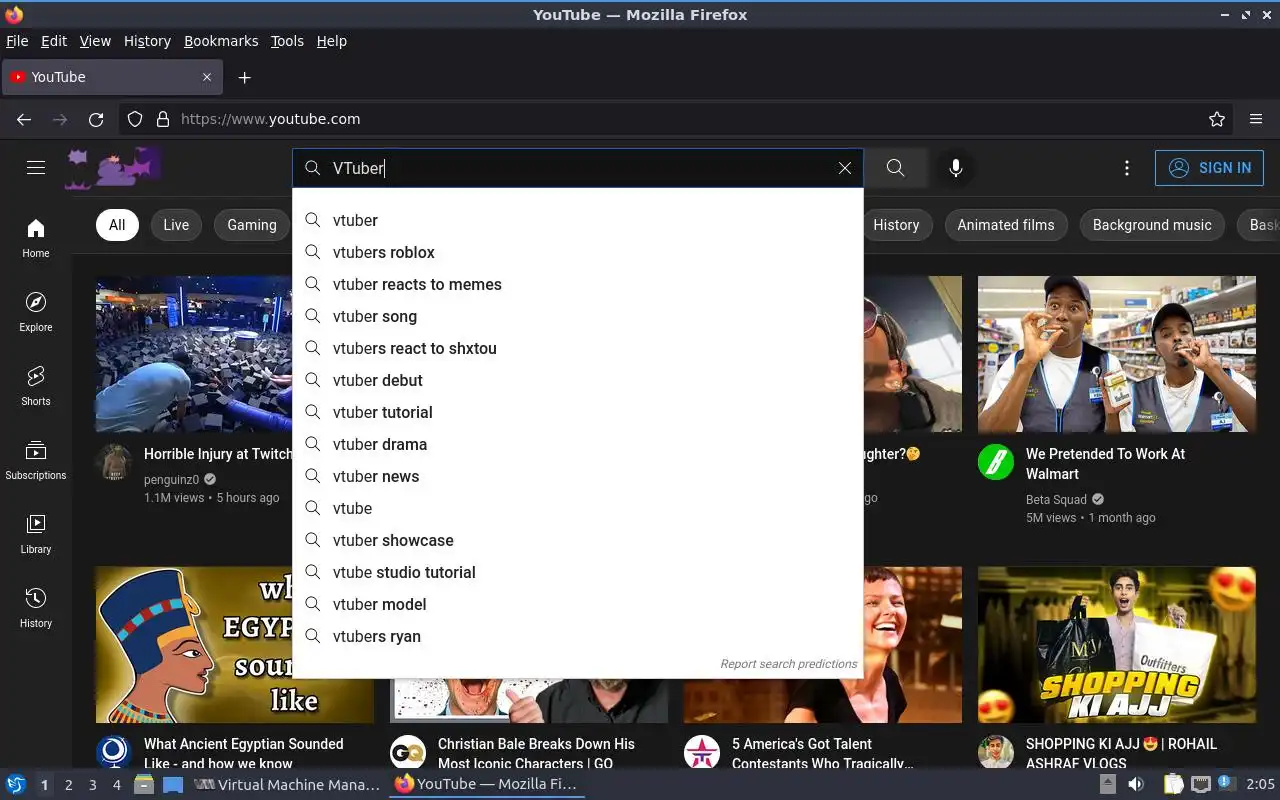Open Explore in the sidebar
The width and height of the screenshot is (1280, 800).
(x=36, y=312)
